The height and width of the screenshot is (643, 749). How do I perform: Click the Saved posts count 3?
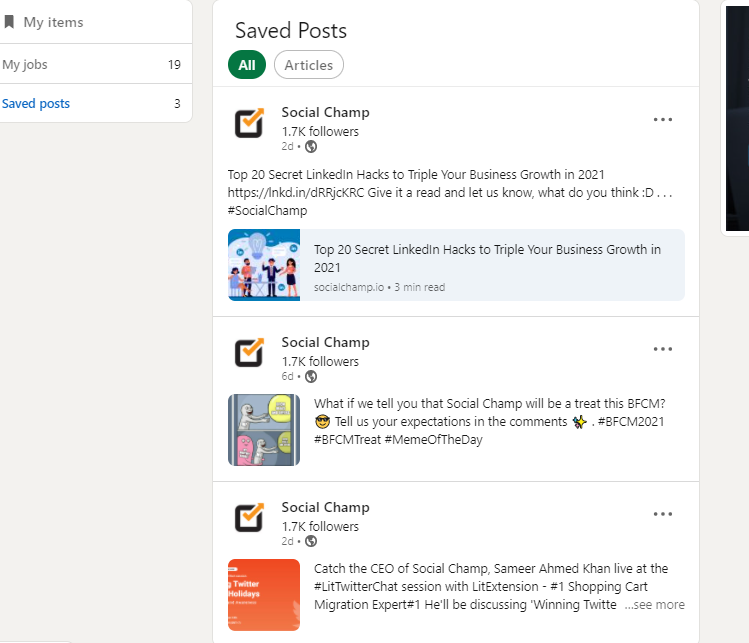click(177, 104)
